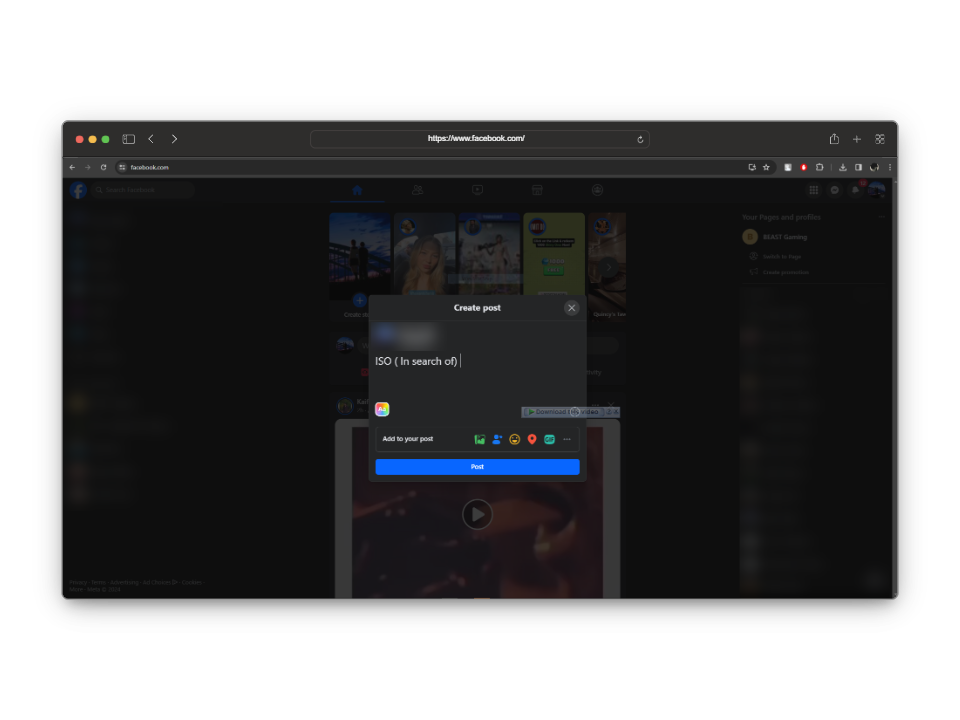This screenshot has height=720, width=960.
Task: Show Safari tab overview
Action: [880, 139]
